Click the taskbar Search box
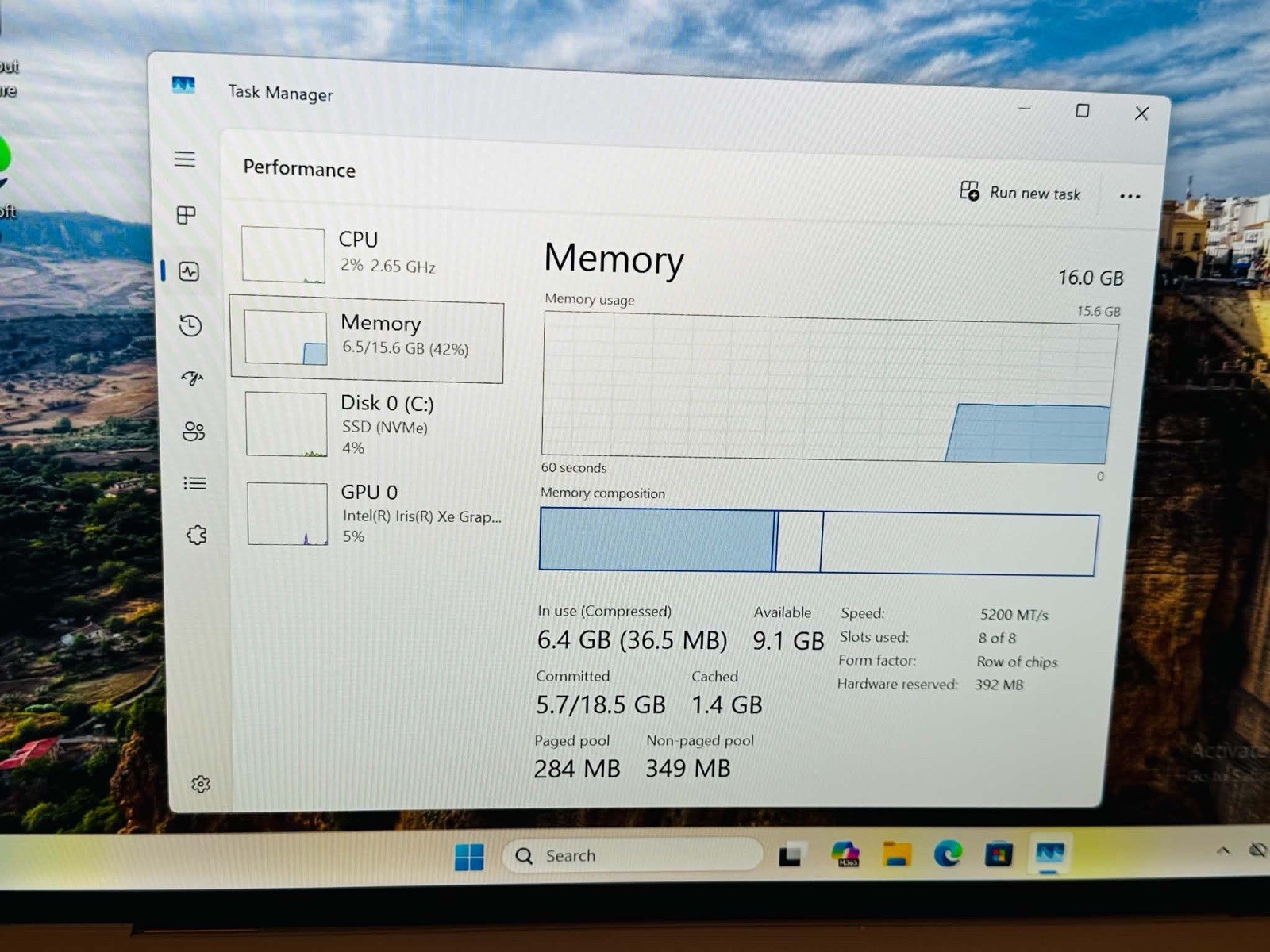This screenshot has height=952, width=1270. pyautogui.click(x=633, y=855)
